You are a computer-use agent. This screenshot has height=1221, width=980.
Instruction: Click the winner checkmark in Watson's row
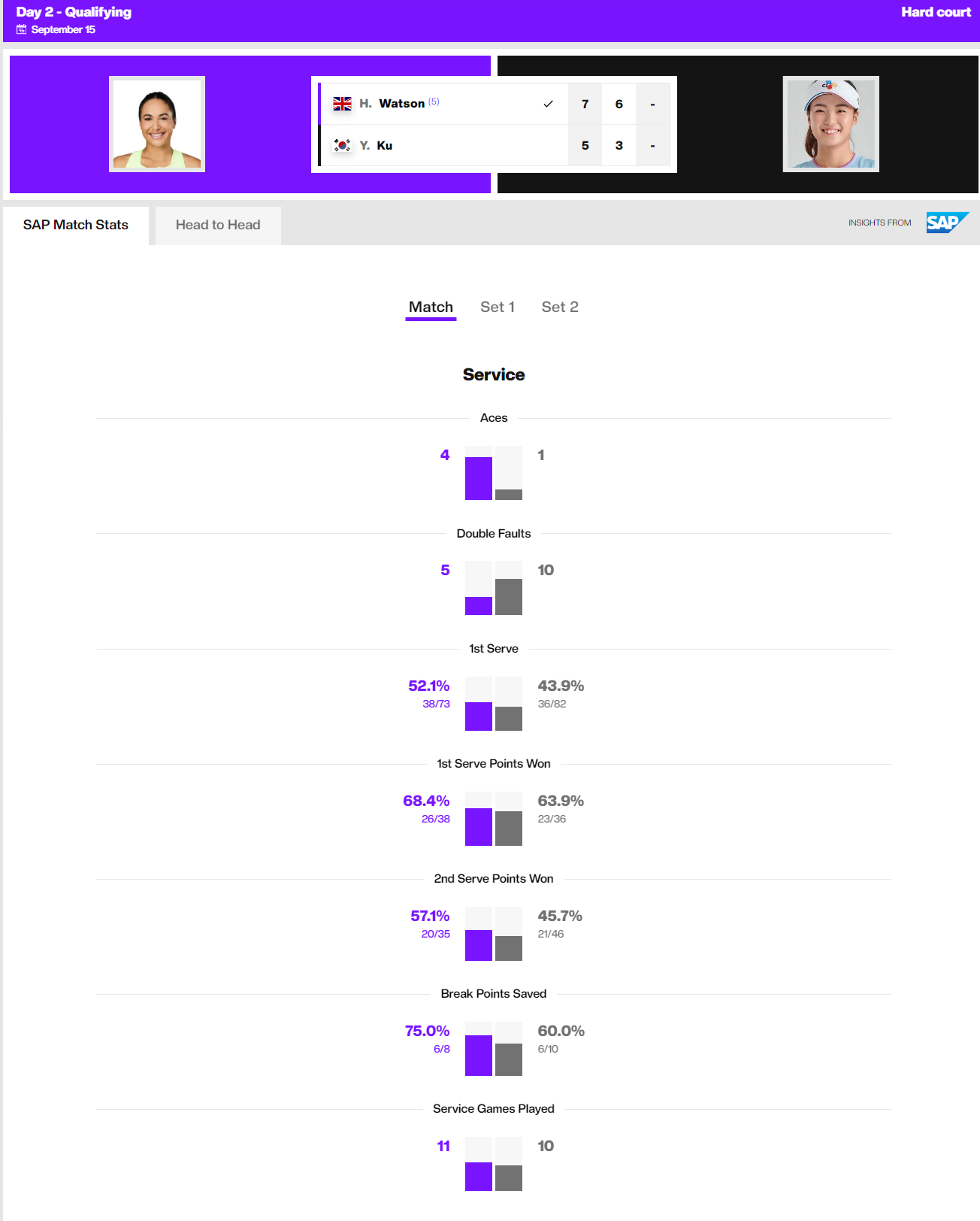548,104
